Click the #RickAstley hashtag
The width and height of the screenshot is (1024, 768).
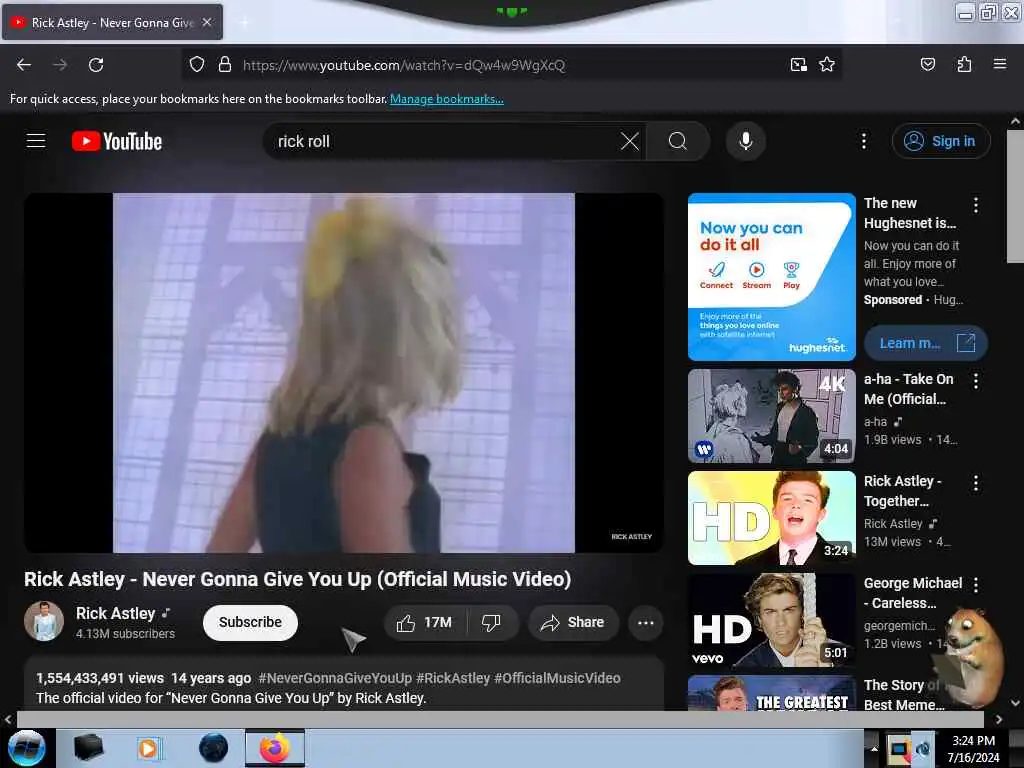click(x=453, y=678)
